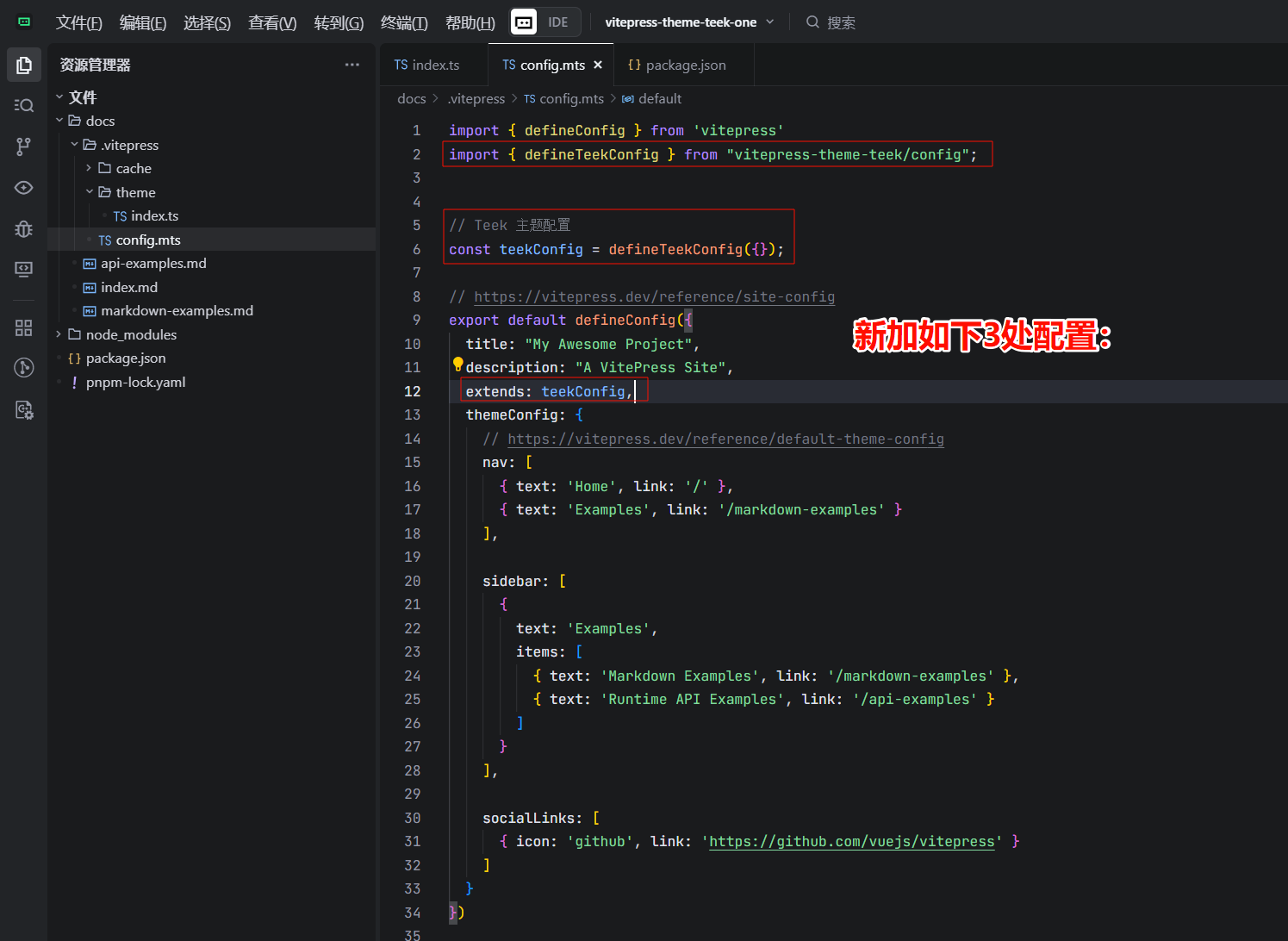Open the github.com/vuejs/vitepress link
This screenshot has height=941, width=1288.
[851, 841]
